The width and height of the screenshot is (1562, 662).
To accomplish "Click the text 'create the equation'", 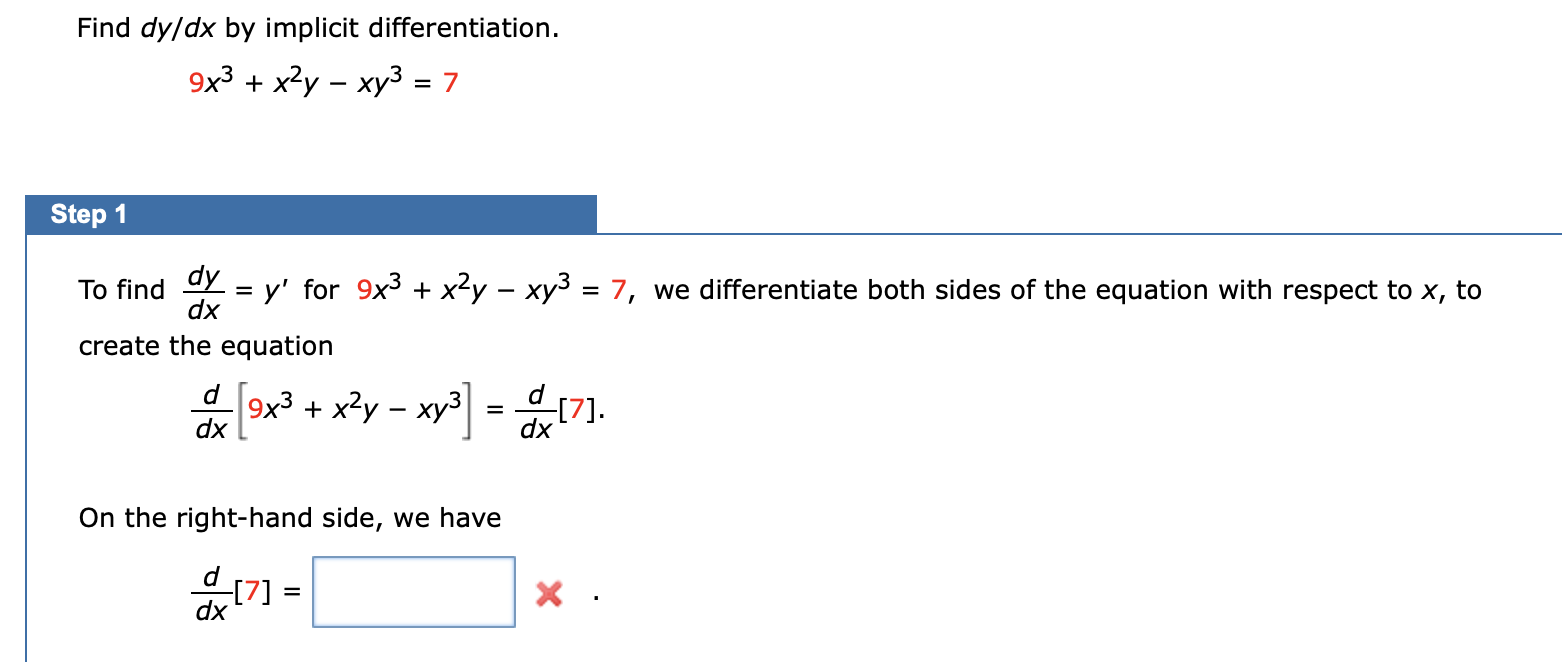I will [x=206, y=346].
